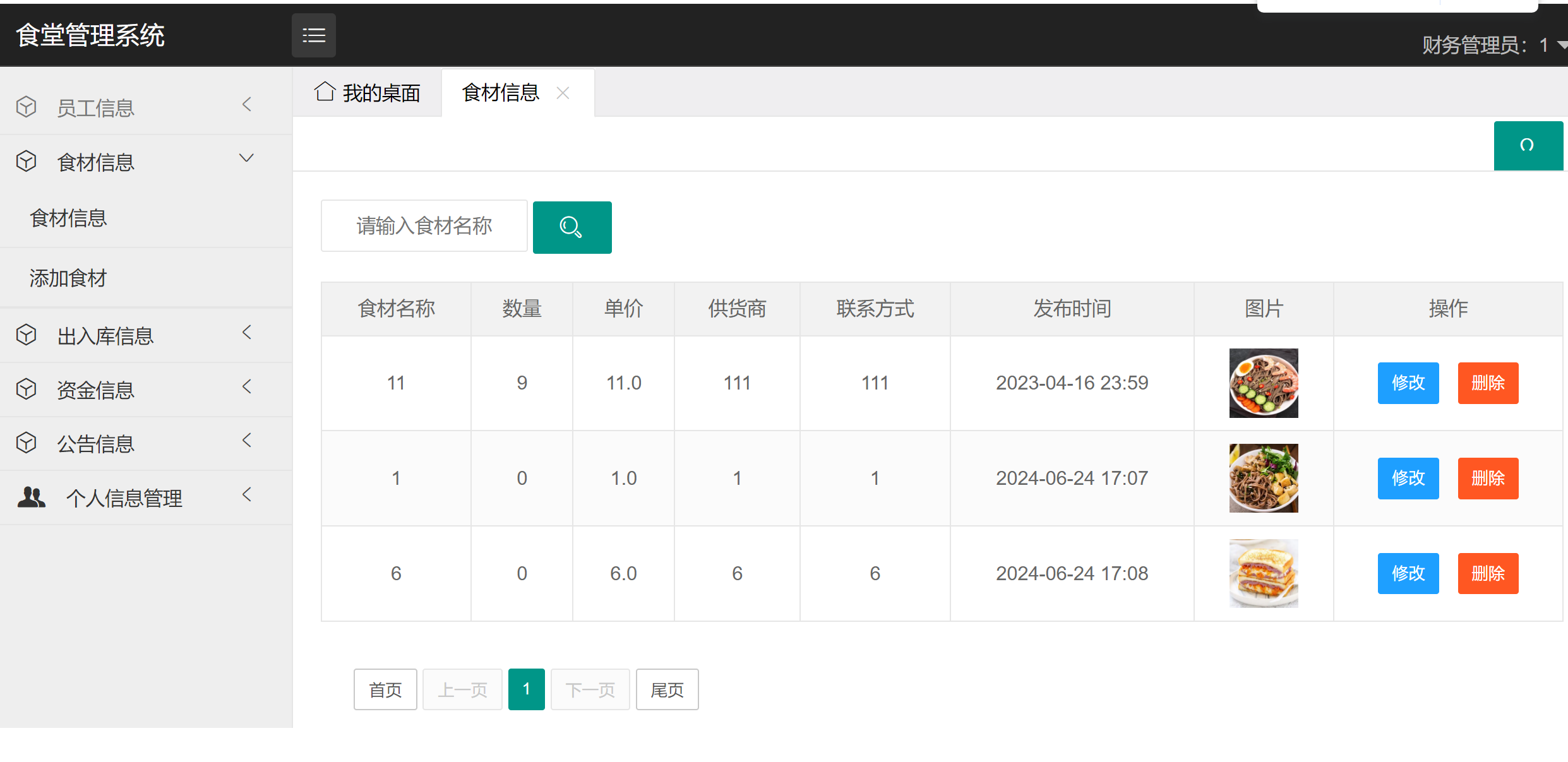Close the 食材信息 tab
Image resolution: width=1568 pixels, height=762 pixels.
[563, 93]
